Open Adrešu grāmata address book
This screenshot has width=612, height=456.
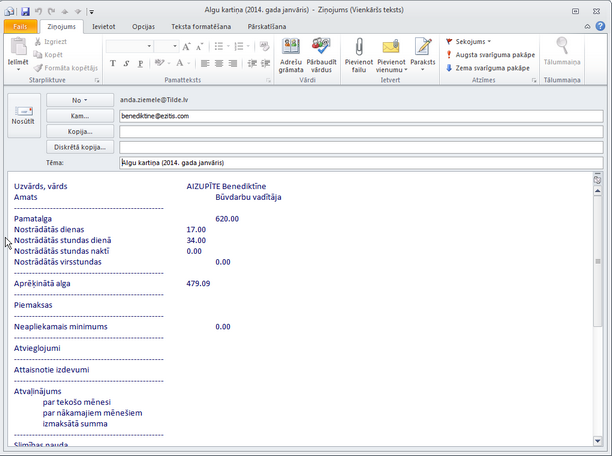(291, 55)
